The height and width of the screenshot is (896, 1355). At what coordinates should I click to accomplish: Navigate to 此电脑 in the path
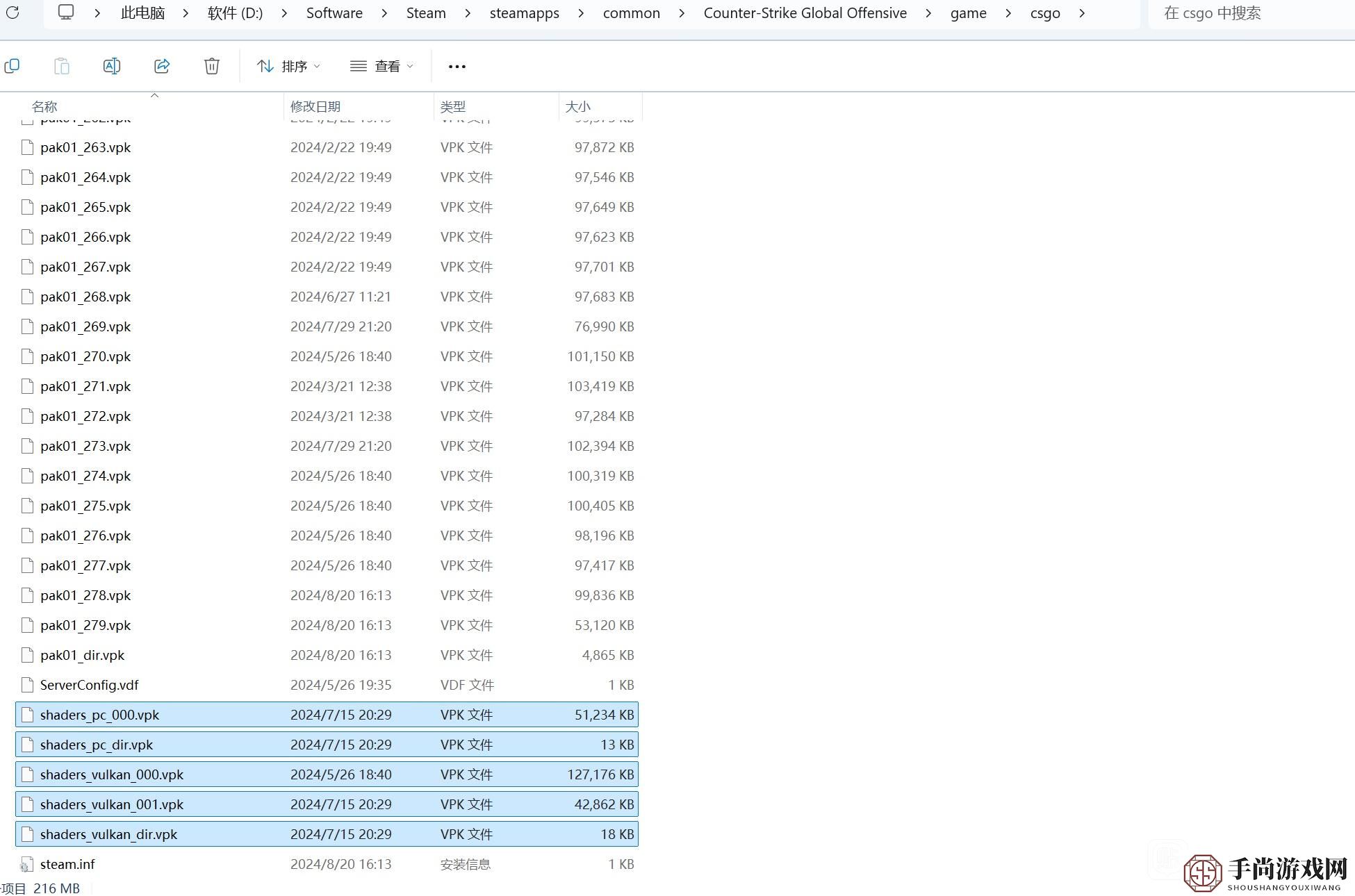click(x=142, y=13)
